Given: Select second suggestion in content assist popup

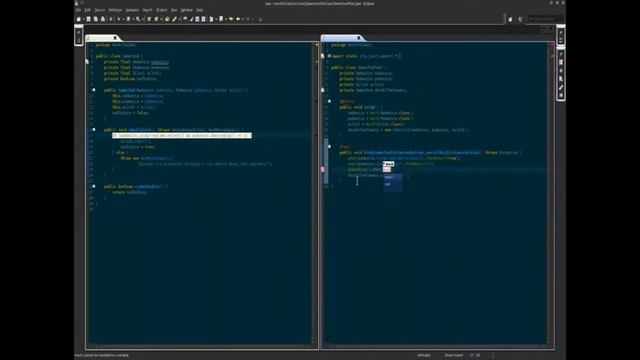Looking at the screenshot, I should click(392, 184).
